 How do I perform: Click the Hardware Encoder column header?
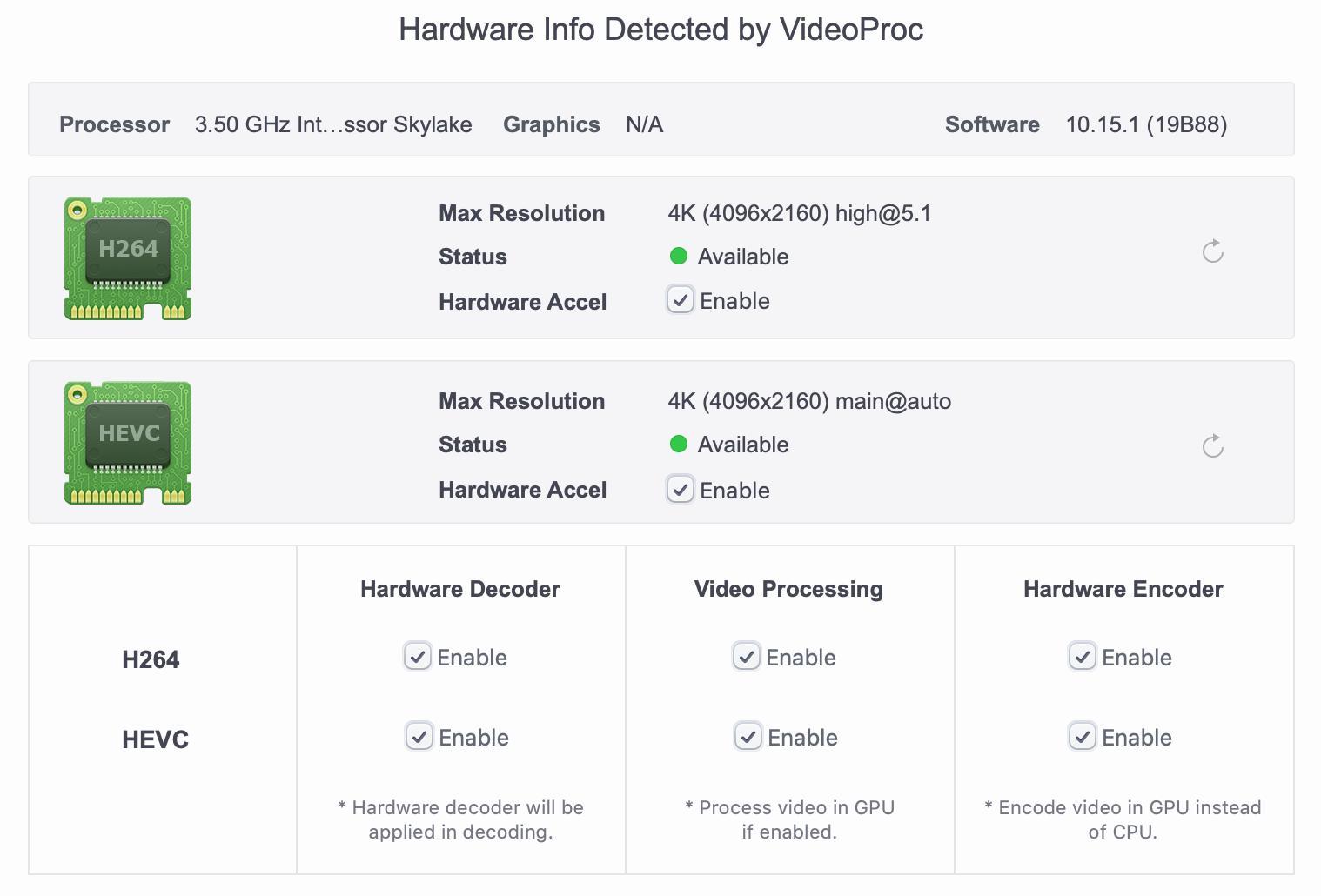[1123, 589]
